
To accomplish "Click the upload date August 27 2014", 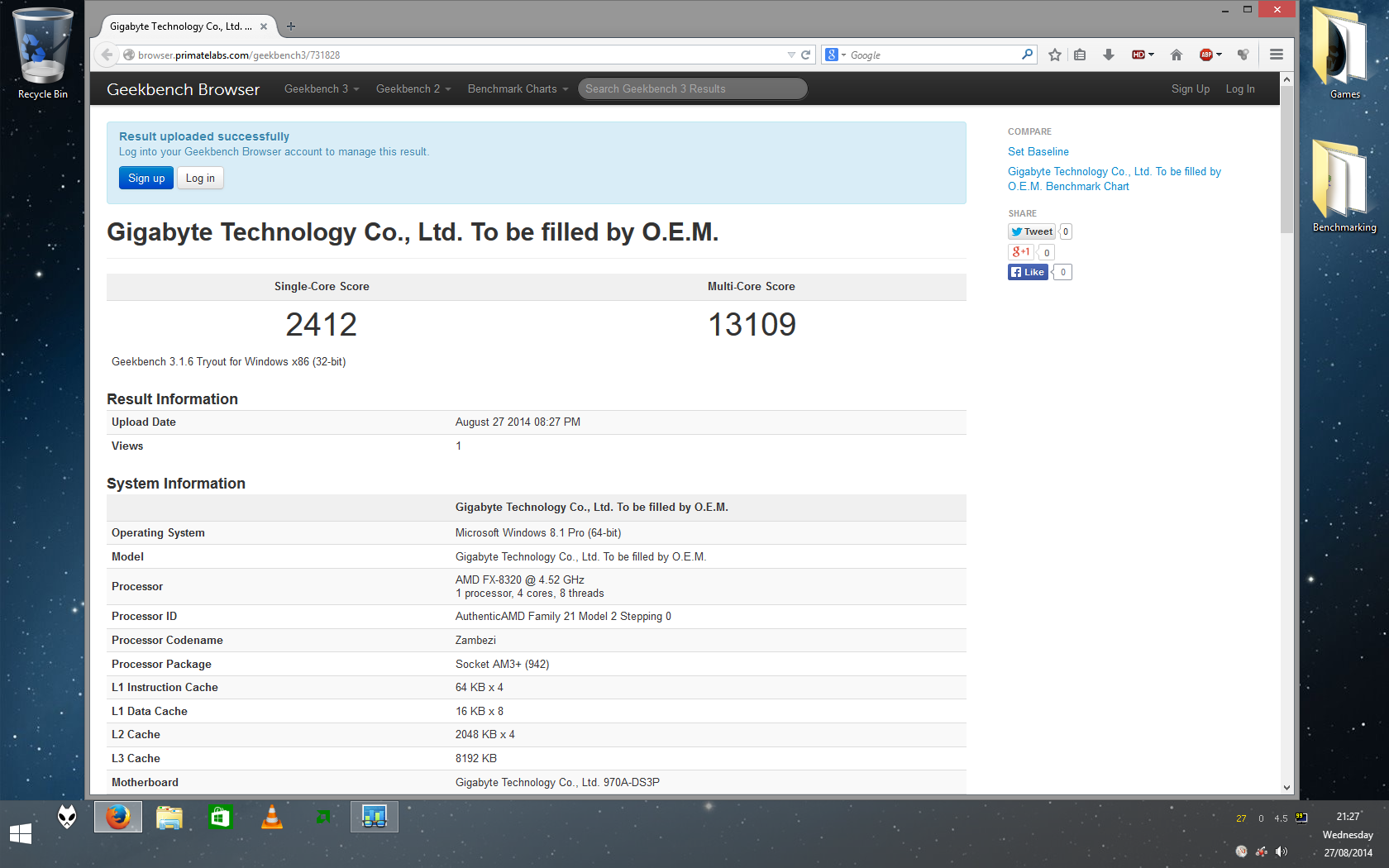I will 518,422.
